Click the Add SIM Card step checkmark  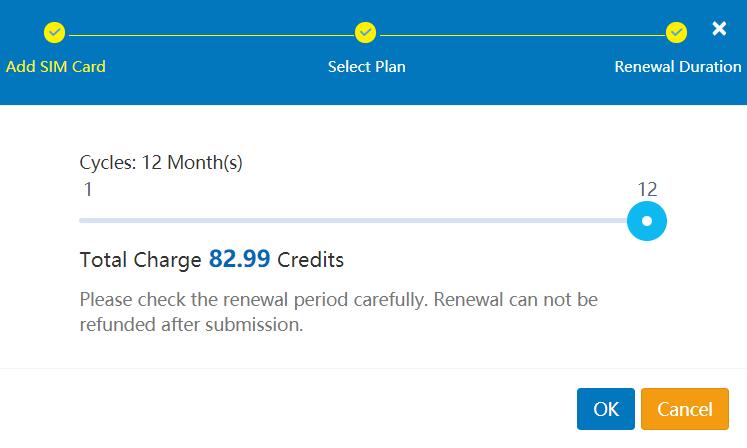point(54,32)
